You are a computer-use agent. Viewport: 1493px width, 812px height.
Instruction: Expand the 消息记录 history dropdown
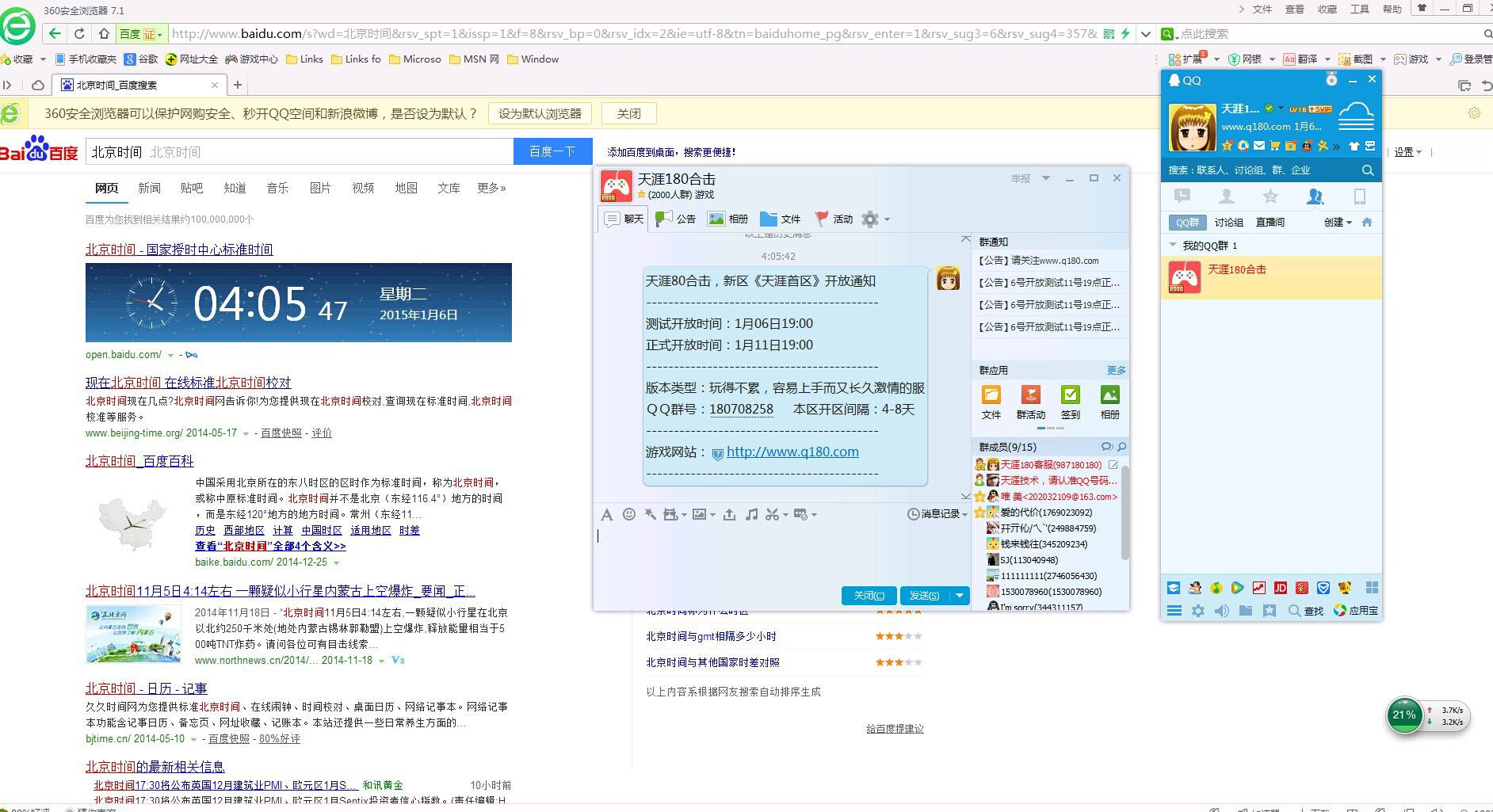937,514
